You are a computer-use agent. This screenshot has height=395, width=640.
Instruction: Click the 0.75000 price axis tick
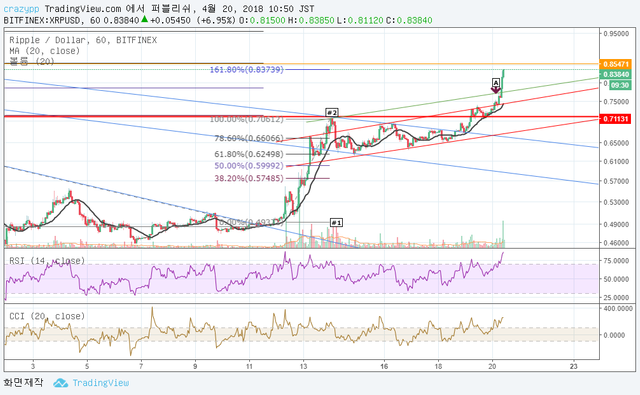click(616, 102)
